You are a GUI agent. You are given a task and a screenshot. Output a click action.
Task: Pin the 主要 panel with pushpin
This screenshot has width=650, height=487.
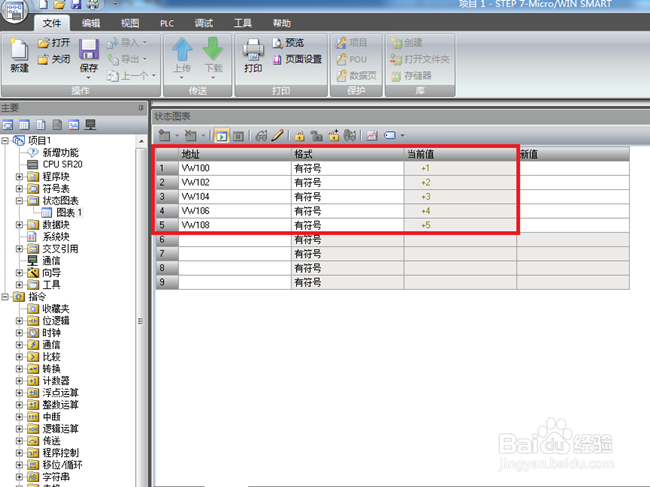(141, 108)
